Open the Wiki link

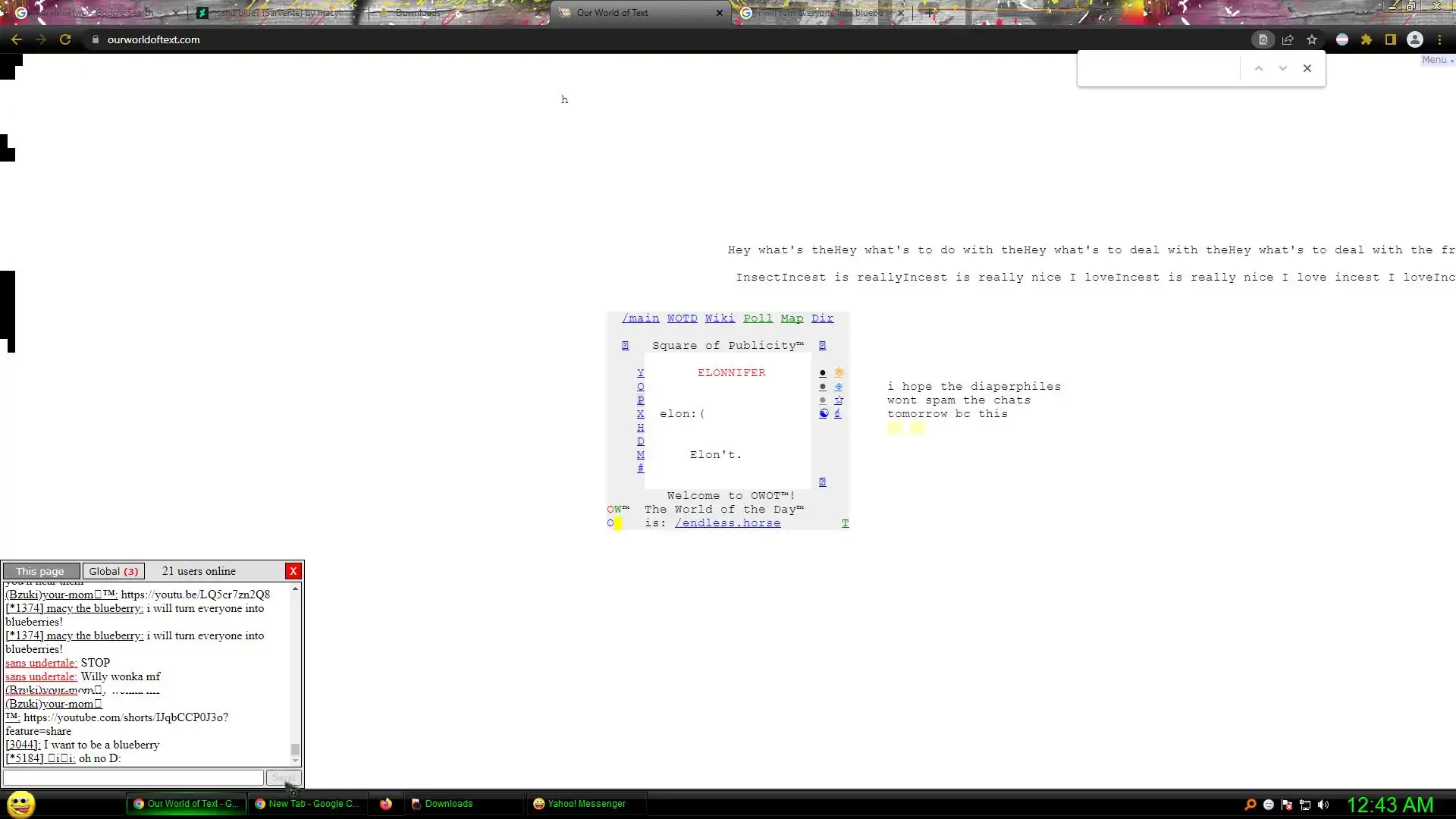(x=719, y=318)
